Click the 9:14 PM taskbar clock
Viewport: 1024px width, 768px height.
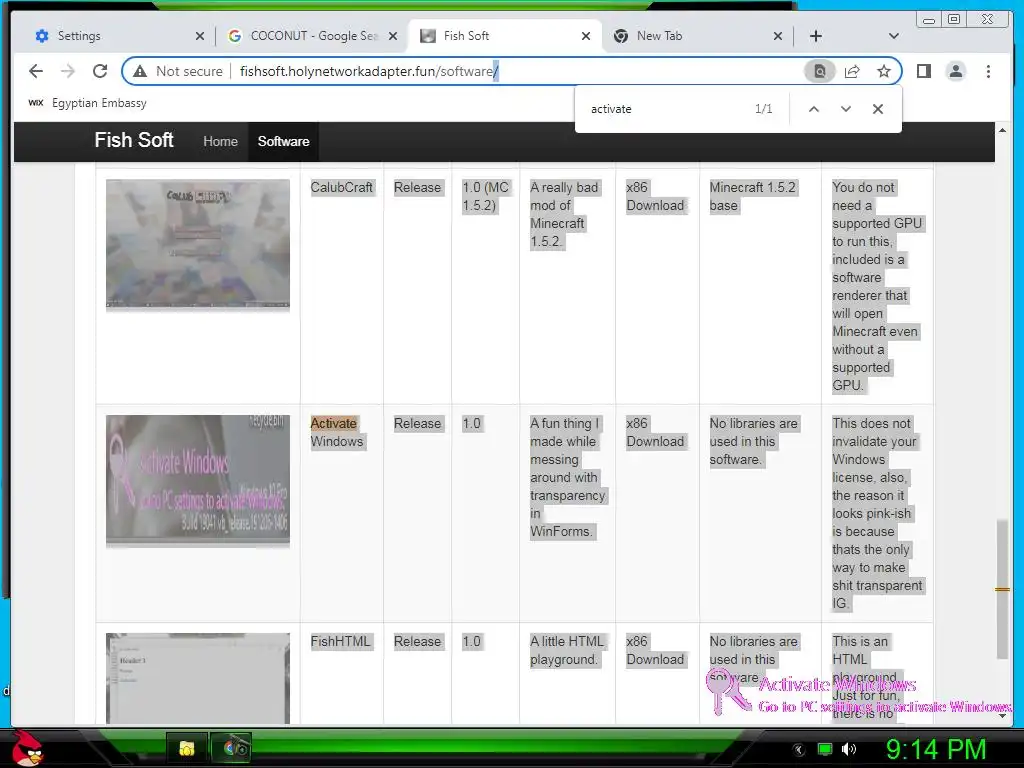tap(936, 749)
